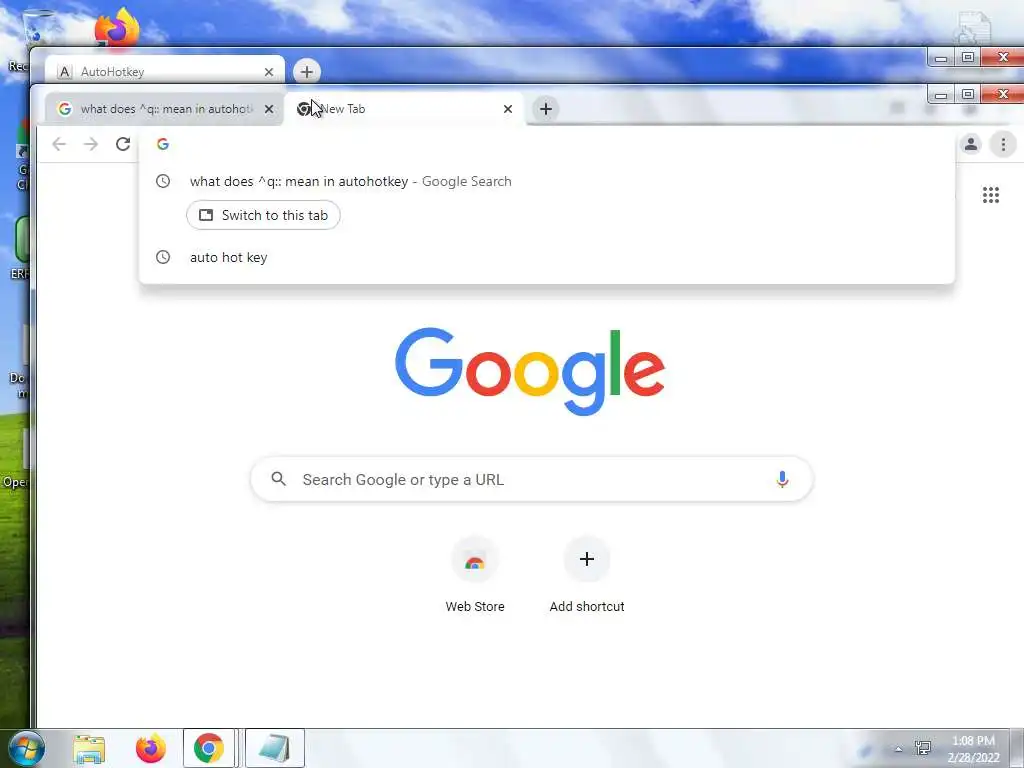
Task: Click the network tray icon
Action: tap(923, 748)
